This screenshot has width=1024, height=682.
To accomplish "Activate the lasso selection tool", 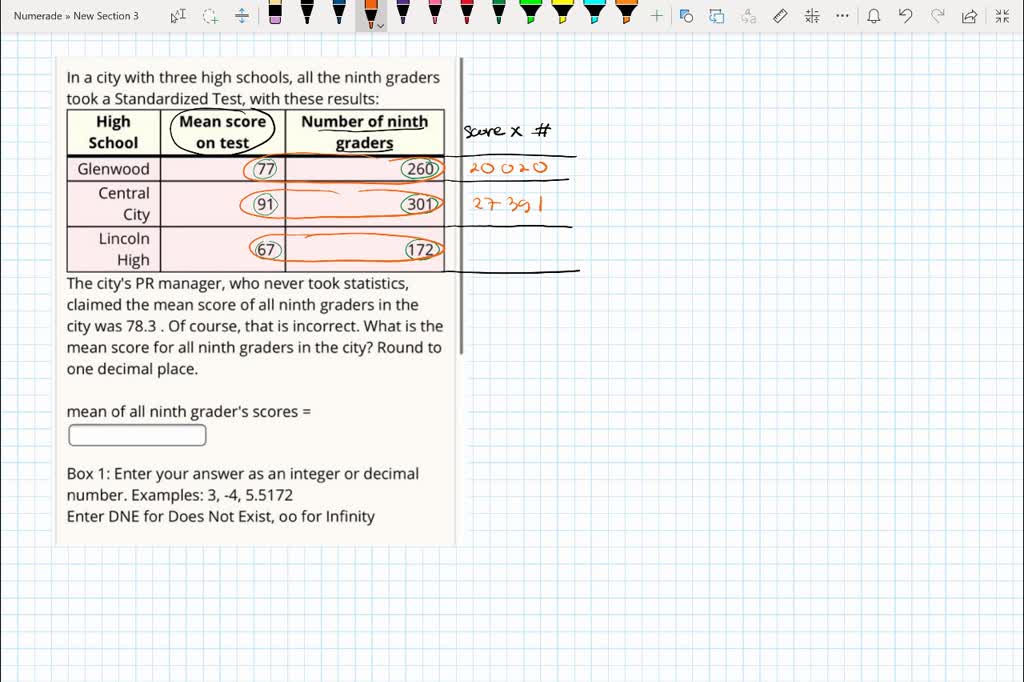I will coord(210,15).
